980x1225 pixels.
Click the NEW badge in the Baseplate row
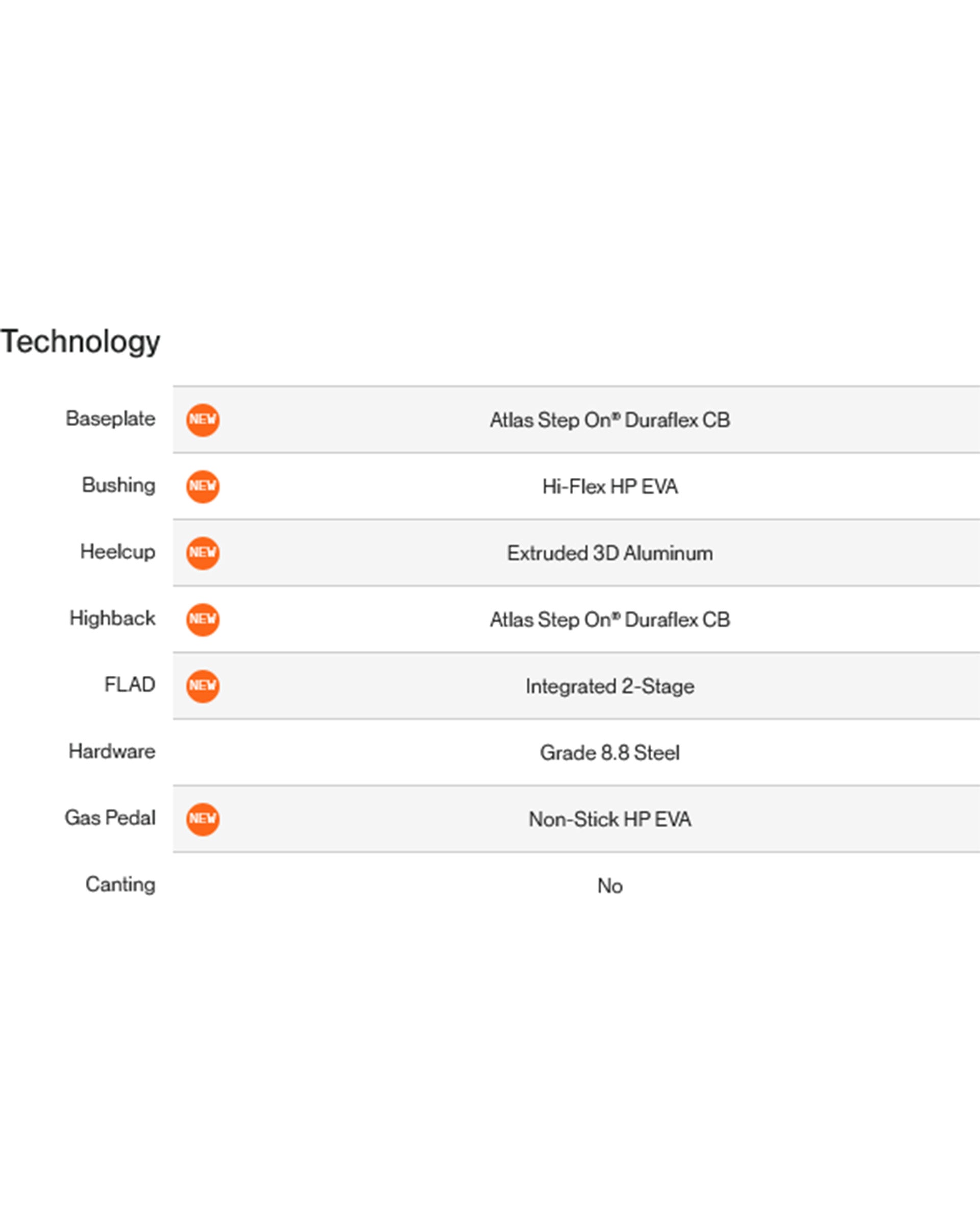point(203,421)
